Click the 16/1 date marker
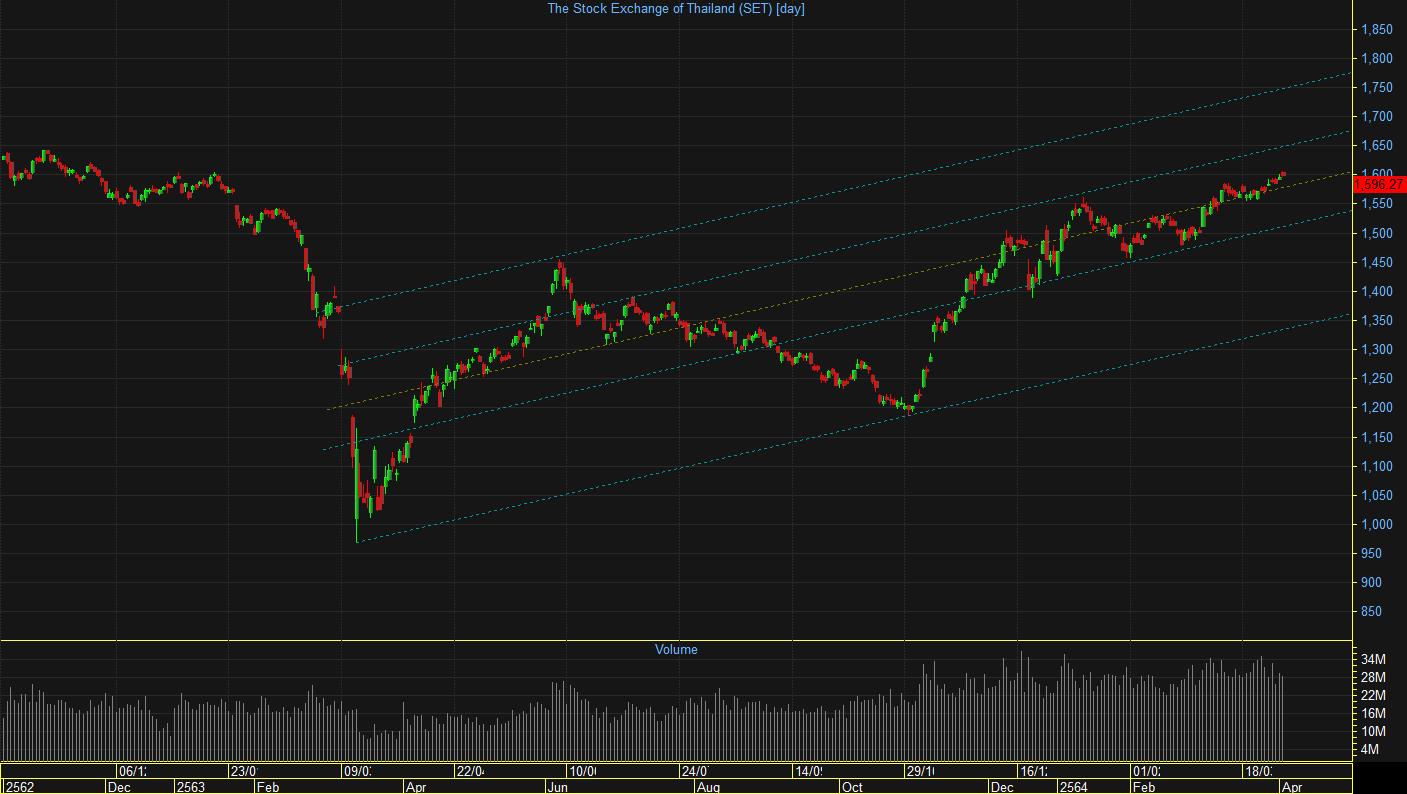The width and height of the screenshot is (1407, 794). (1033, 771)
